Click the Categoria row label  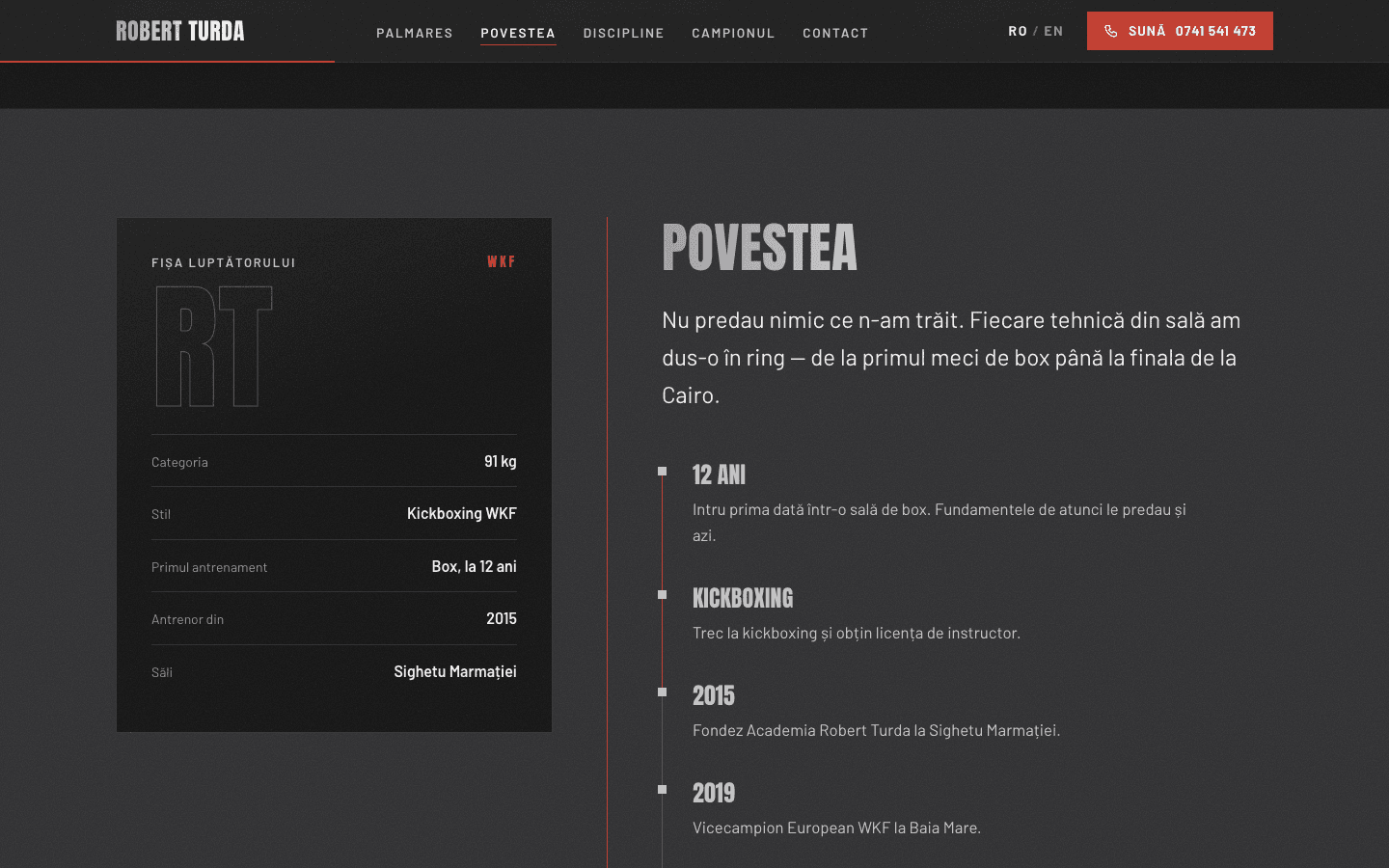179,462
